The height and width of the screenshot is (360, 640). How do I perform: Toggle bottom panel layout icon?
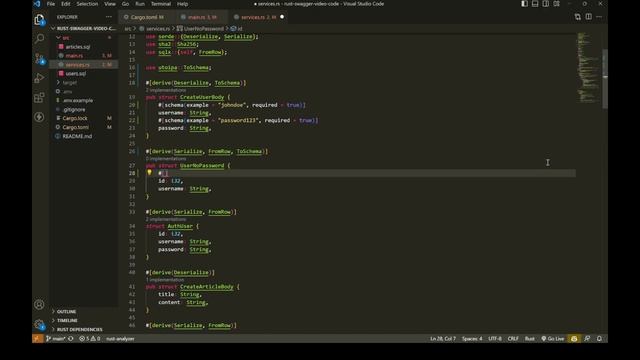tap(535, 4)
